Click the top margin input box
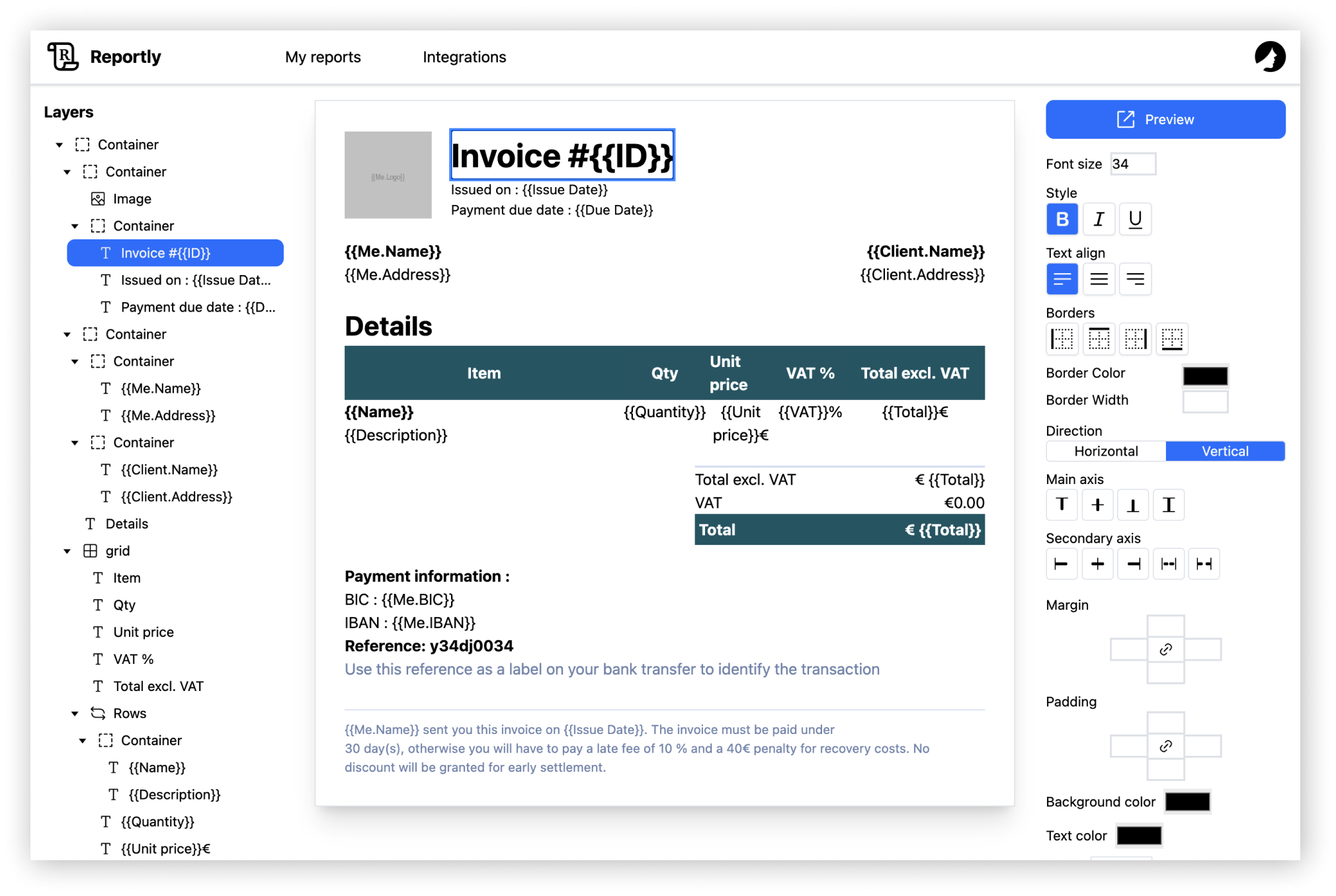Screen dimensions: 1336x896 (x=1165, y=626)
